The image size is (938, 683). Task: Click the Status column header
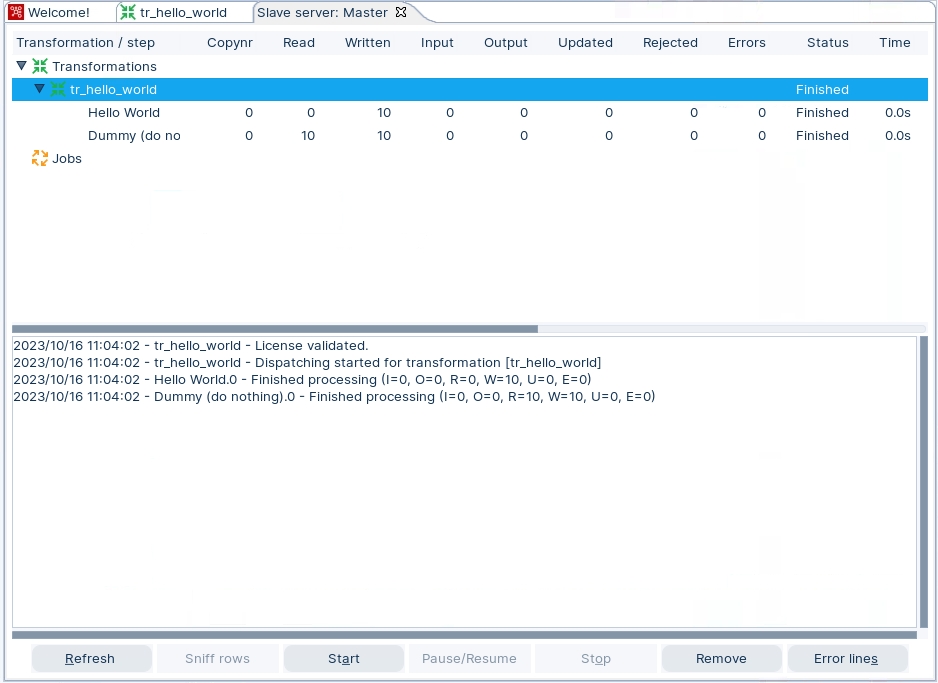tap(827, 43)
